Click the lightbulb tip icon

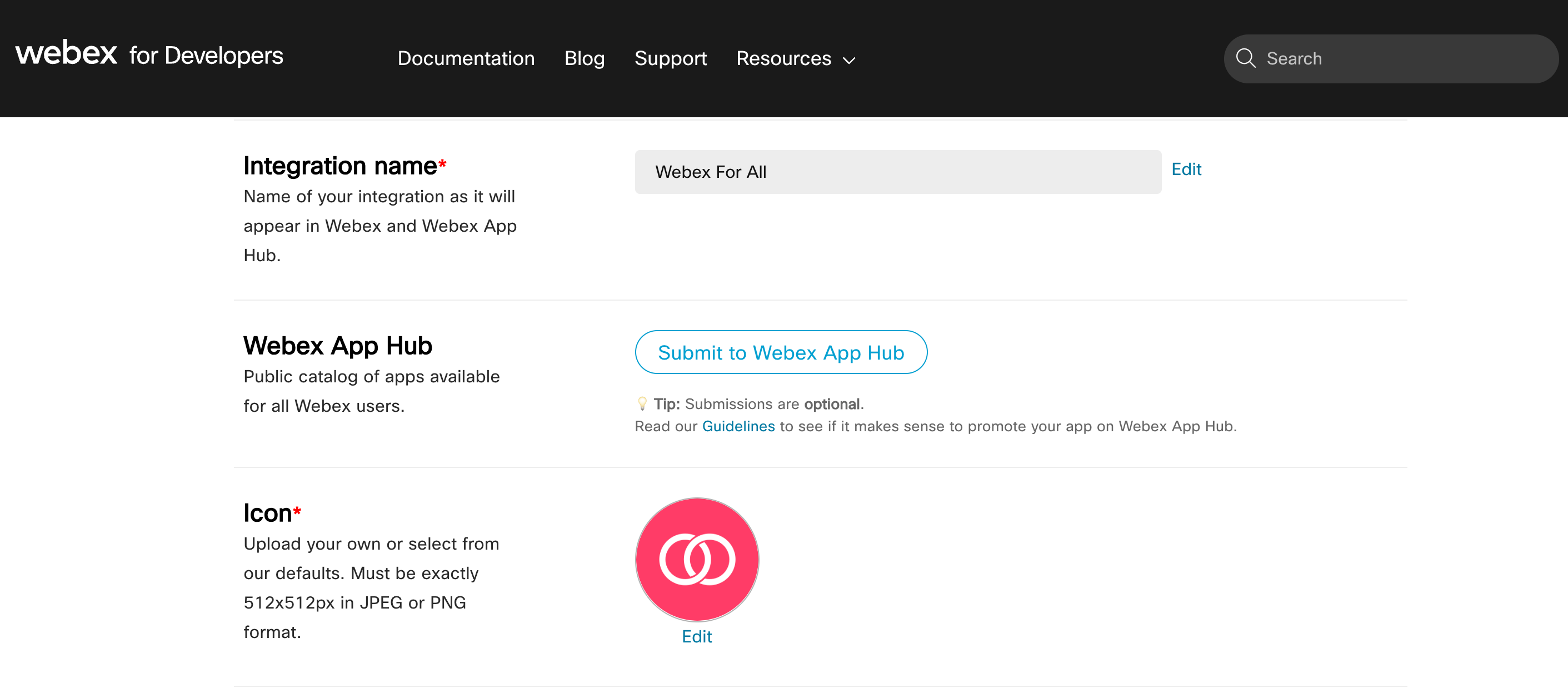click(642, 403)
